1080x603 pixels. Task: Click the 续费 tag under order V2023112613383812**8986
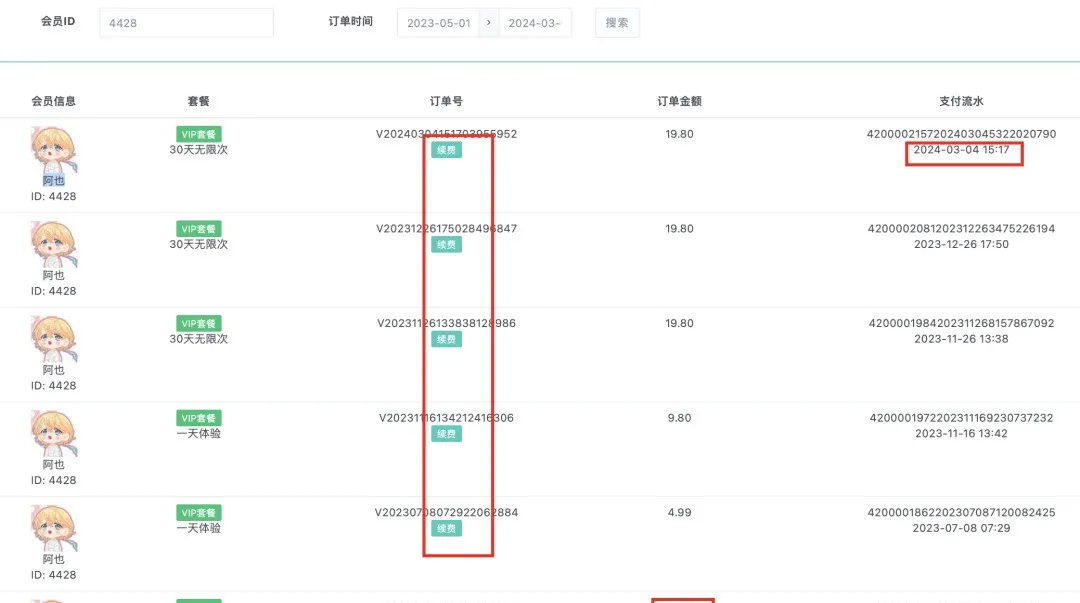446,338
